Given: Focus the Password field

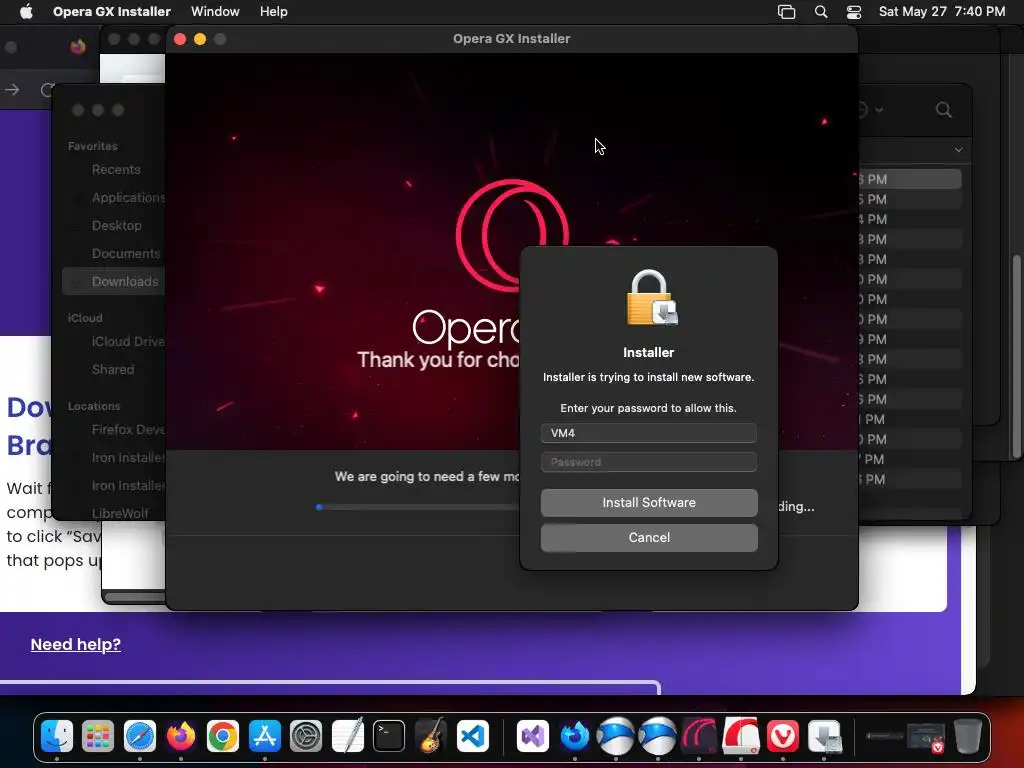Looking at the screenshot, I should coord(649,462).
